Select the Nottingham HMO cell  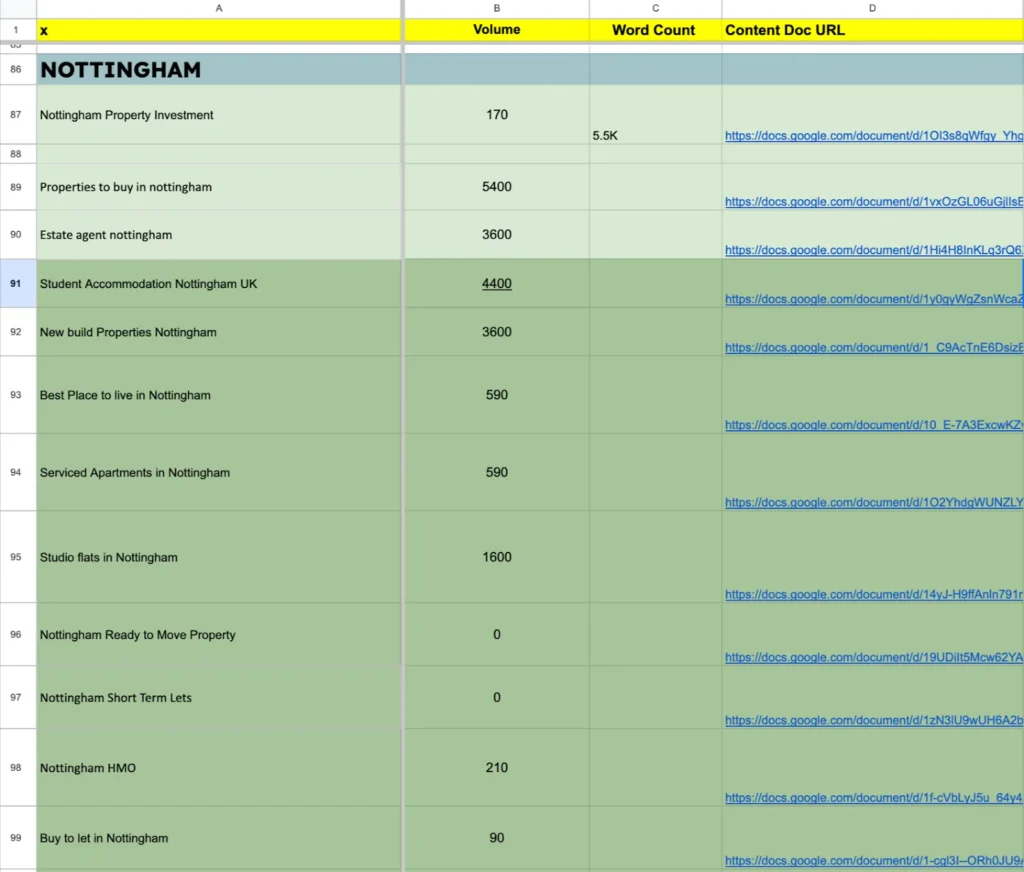click(219, 767)
